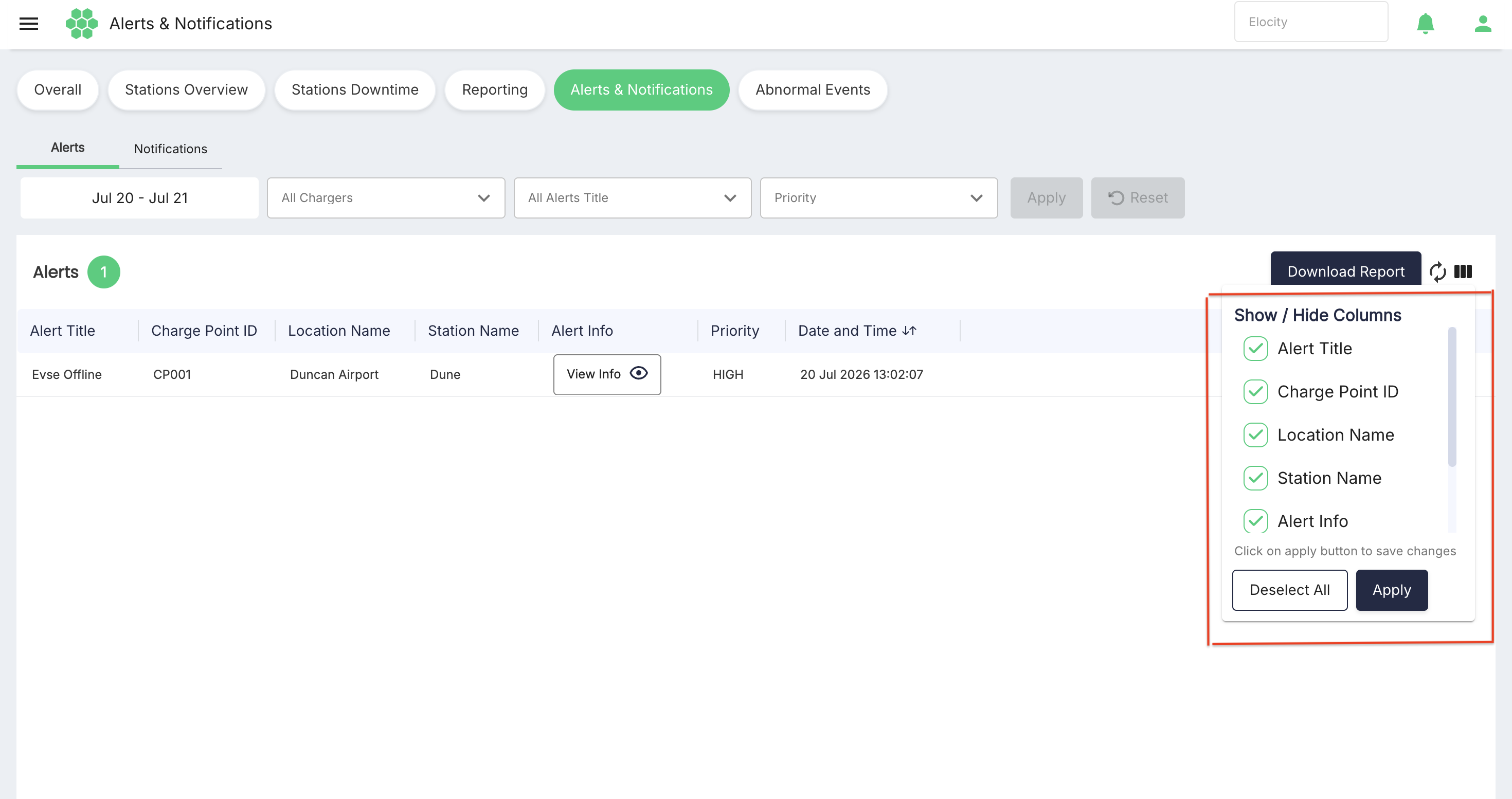The image size is (1512, 799).
Task: Sort by Date and Time arrows icon
Action: (909, 331)
